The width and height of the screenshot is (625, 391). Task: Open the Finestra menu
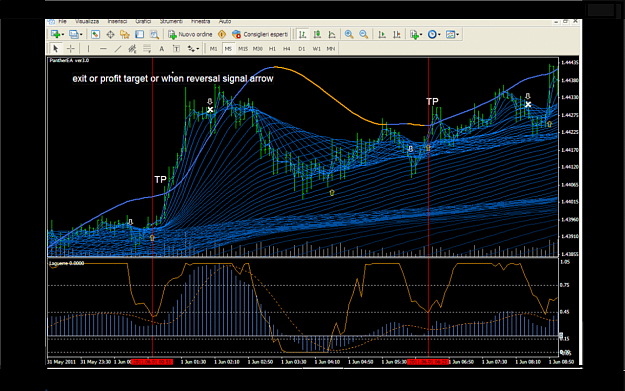tap(200, 21)
